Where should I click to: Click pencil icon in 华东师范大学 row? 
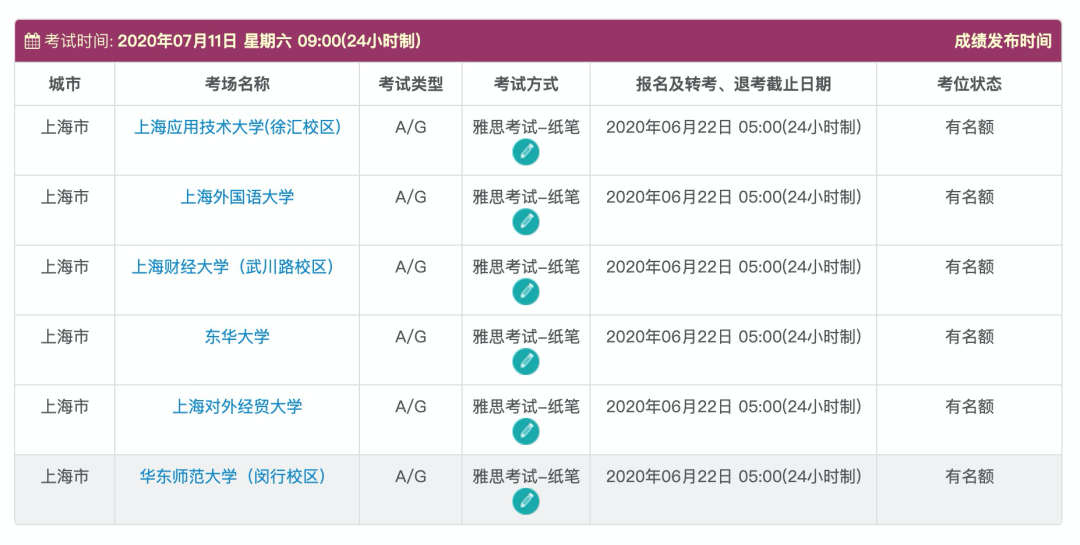tap(526, 502)
